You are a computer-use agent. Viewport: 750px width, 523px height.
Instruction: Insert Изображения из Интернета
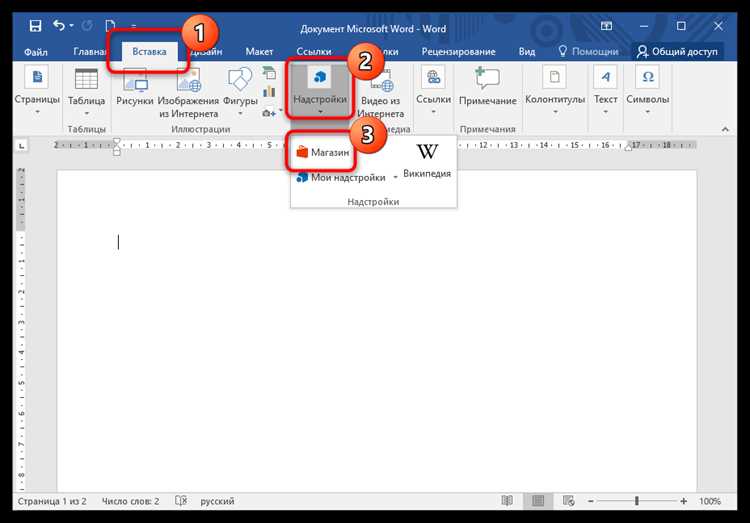coord(188,93)
